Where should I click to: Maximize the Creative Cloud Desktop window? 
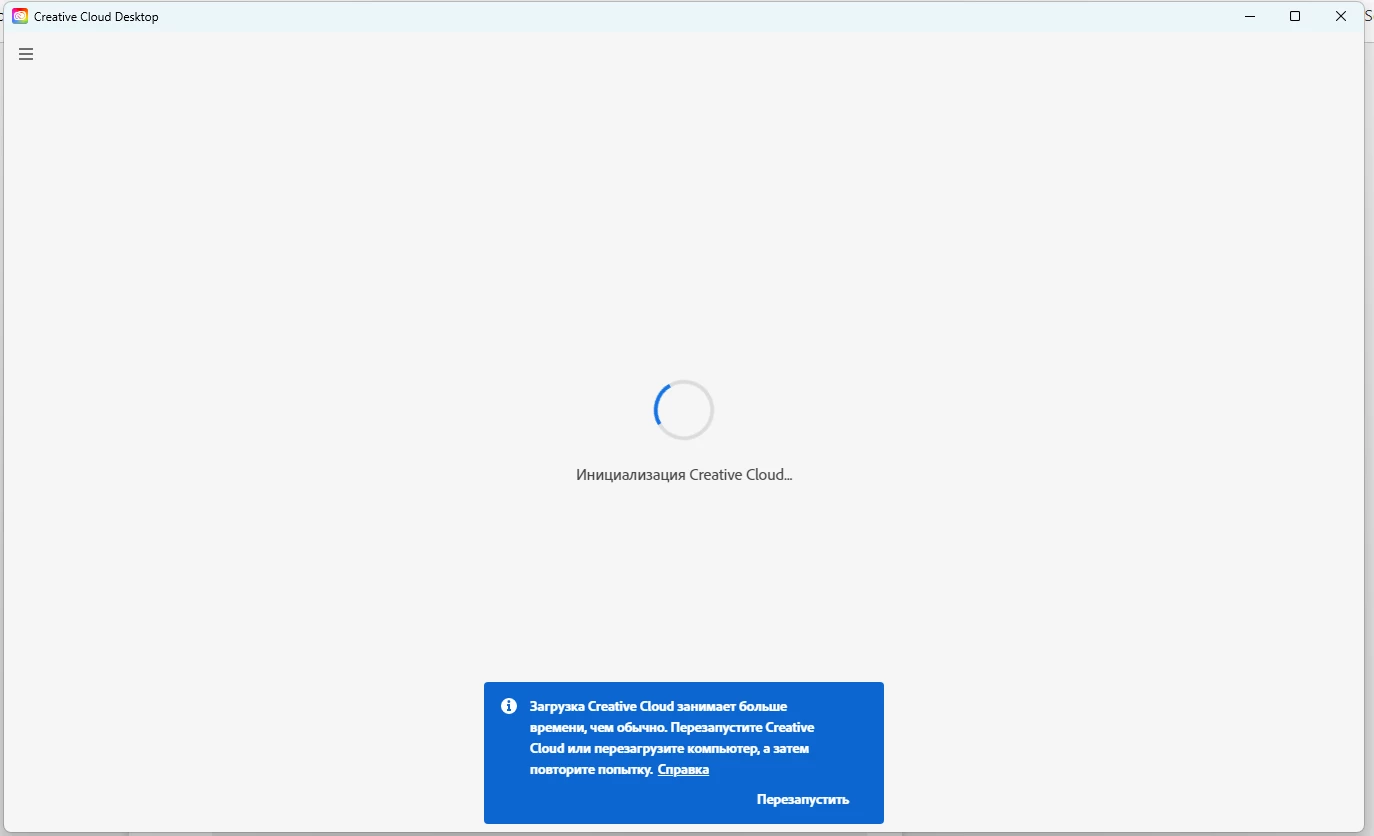1295,16
